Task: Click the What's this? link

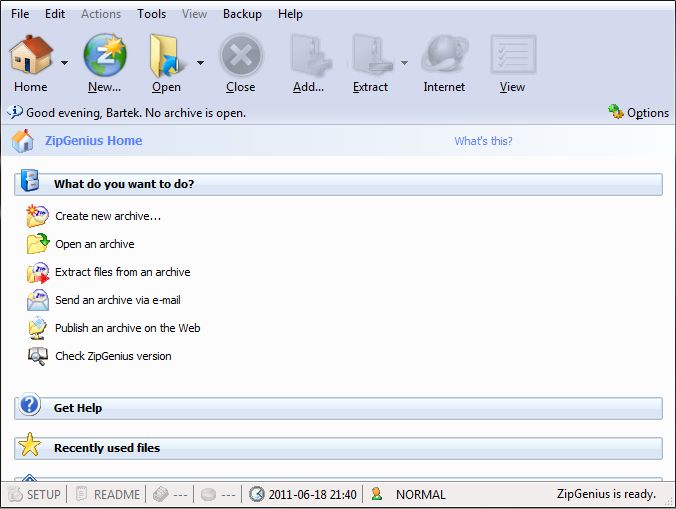Action: (x=483, y=141)
